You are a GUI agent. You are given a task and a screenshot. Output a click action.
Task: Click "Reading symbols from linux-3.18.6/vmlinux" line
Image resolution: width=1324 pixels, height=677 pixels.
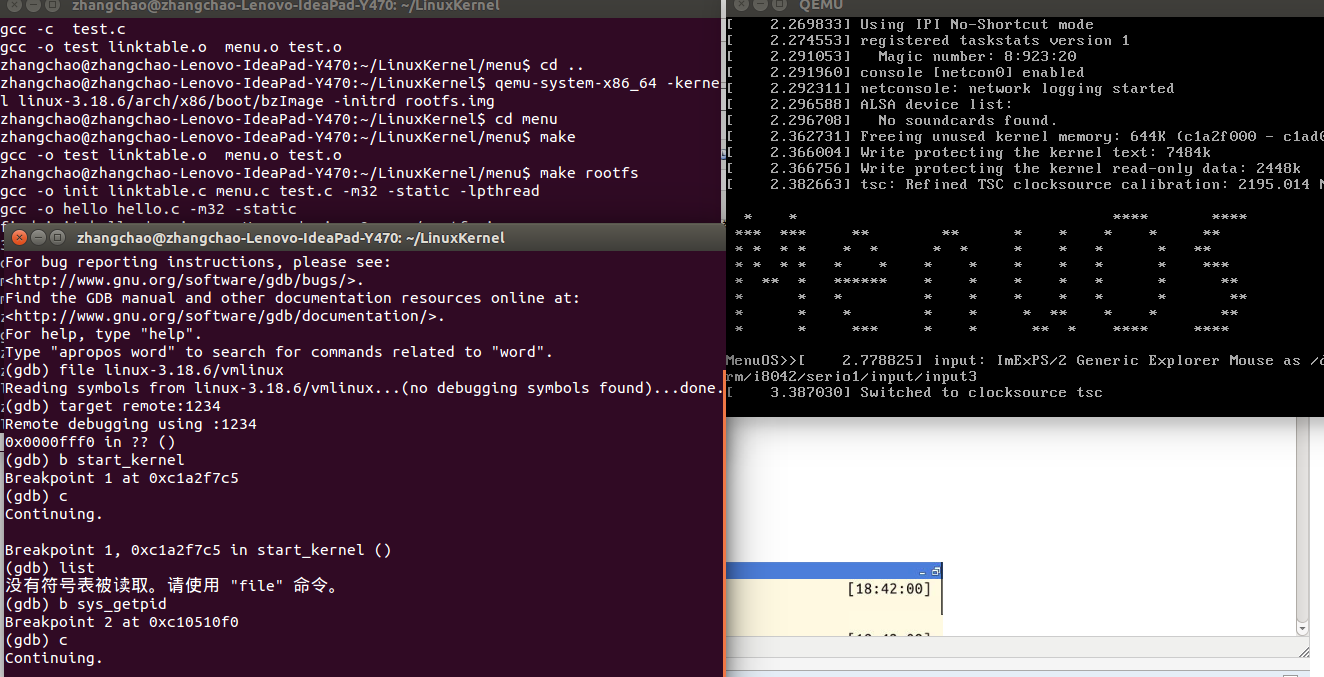click(364, 388)
